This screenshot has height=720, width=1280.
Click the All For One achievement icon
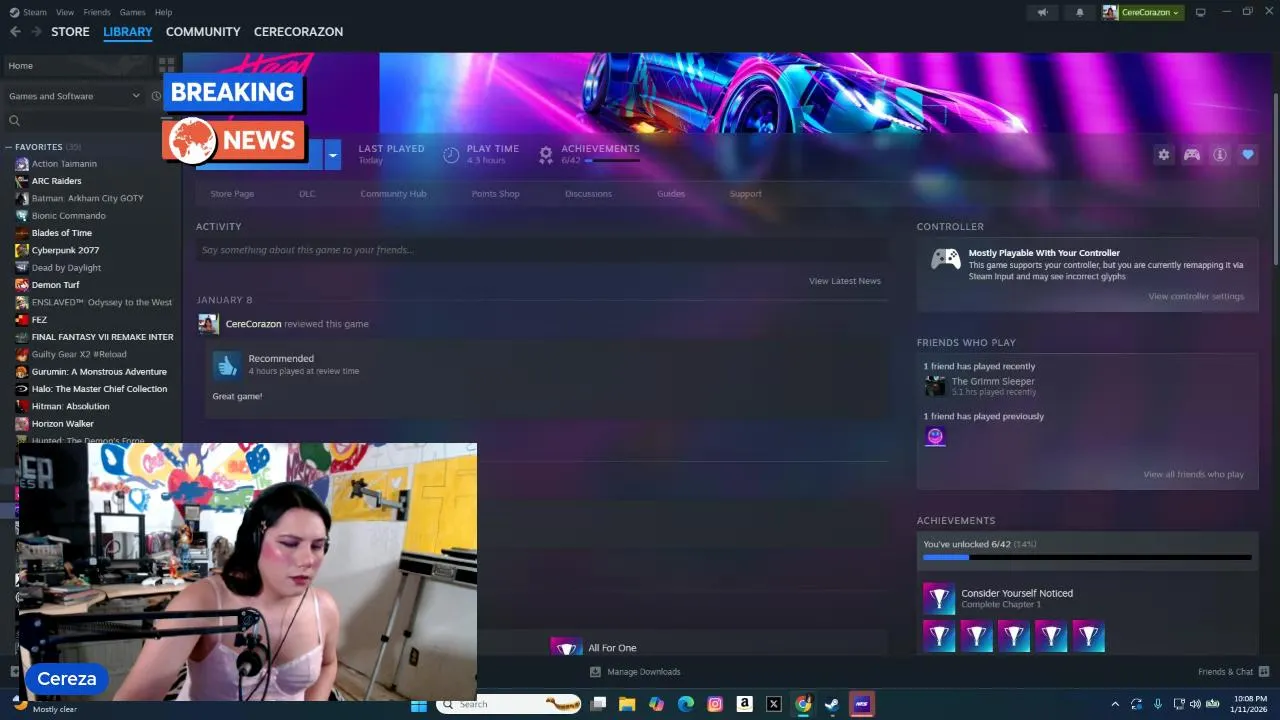coord(566,646)
